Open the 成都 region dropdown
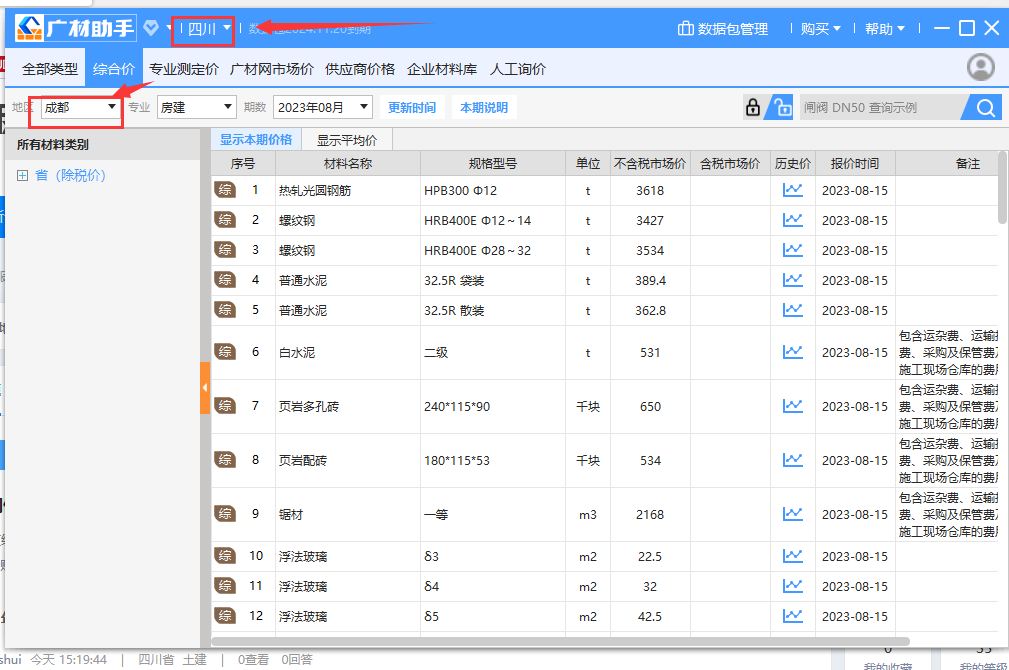The height and width of the screenshot is (670, 1009). (x=80, y=107)
